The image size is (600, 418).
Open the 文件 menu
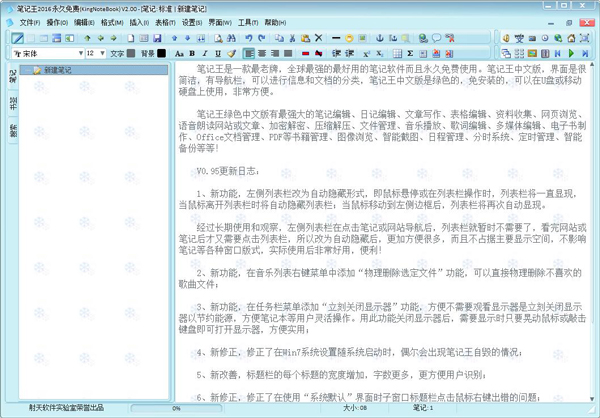pos(29,23)
